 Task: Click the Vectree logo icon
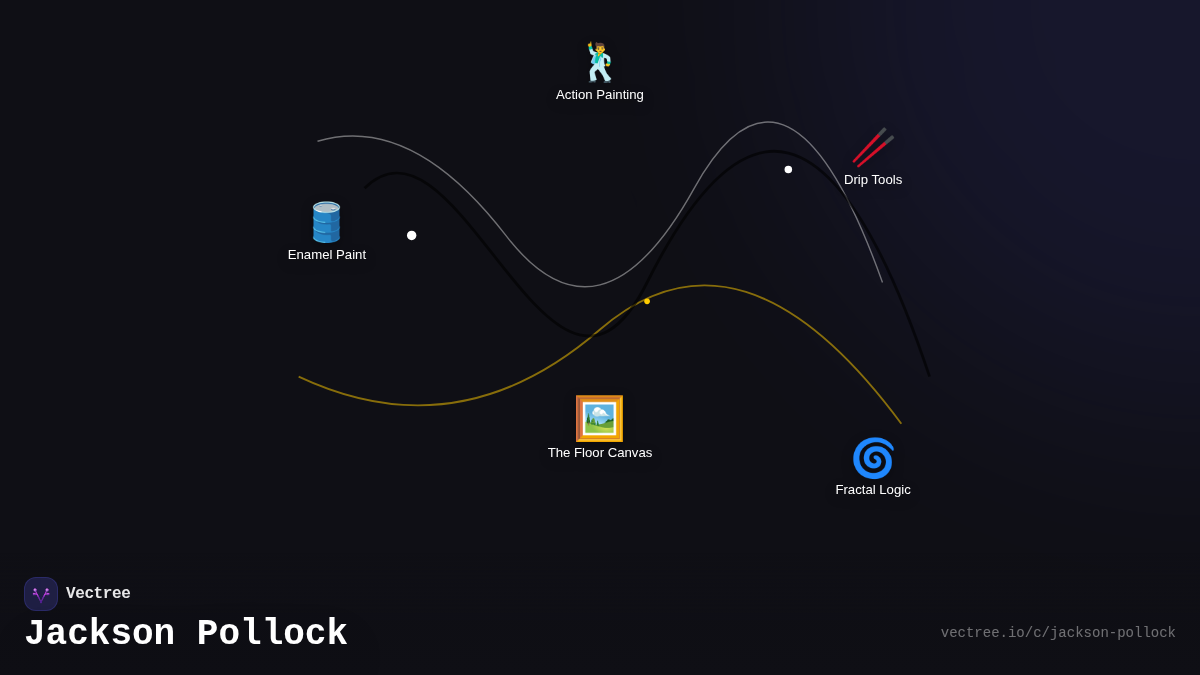[x=41, y=594]
